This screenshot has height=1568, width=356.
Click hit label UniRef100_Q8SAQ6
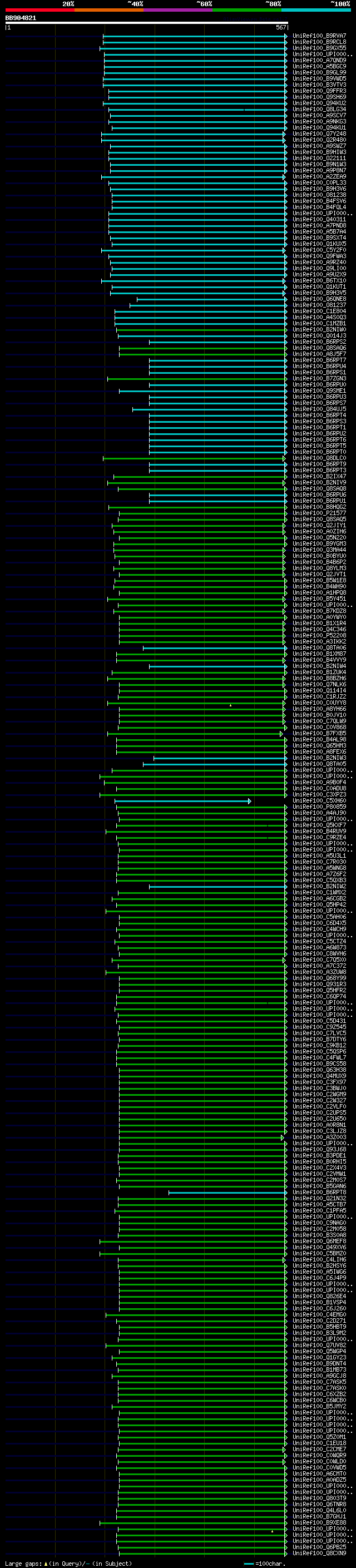click(x=319, y=348)
